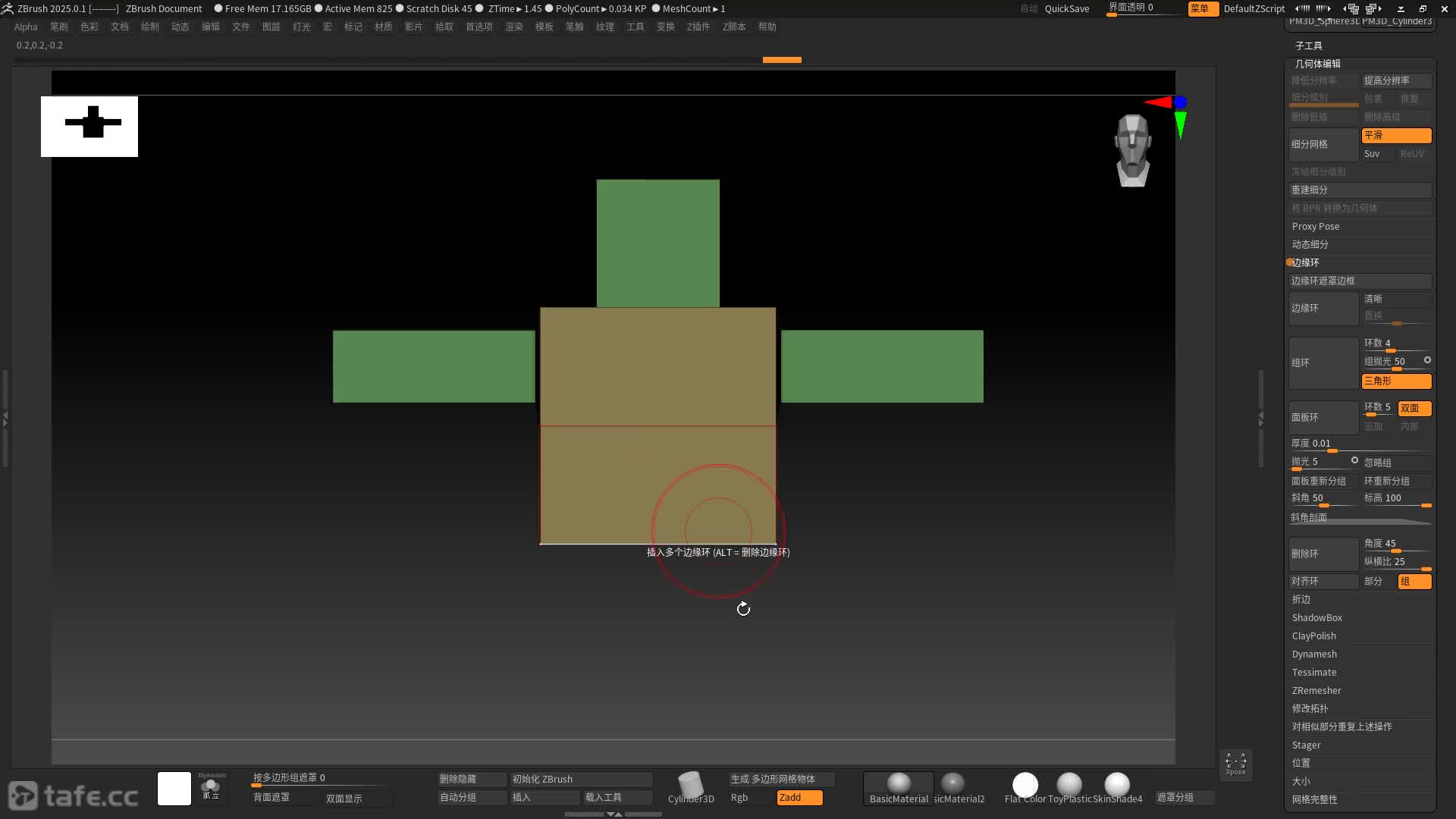Click the cross alpha thumbnail preview
The image size is (1456, 819).
point(89,126)
